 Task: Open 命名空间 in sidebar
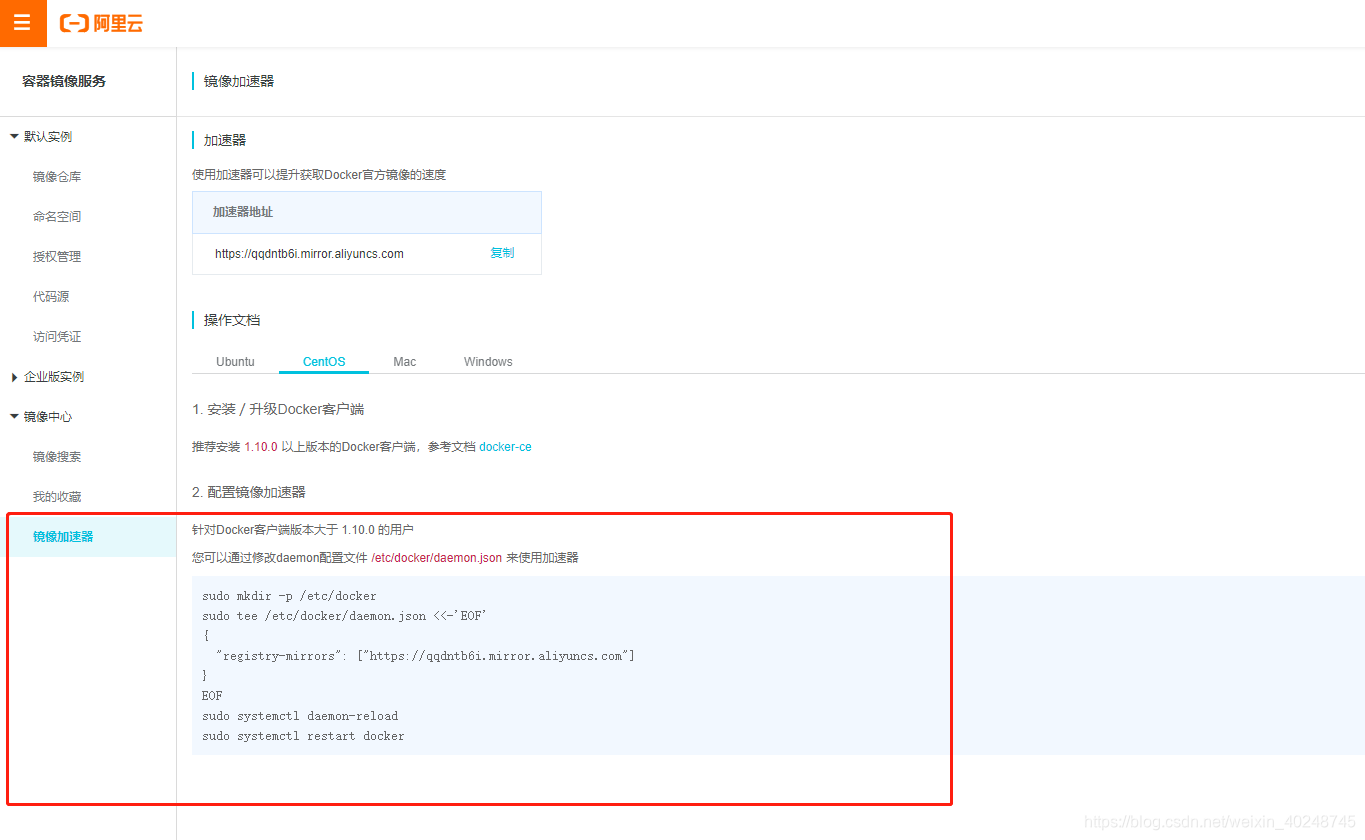point(57,217)
